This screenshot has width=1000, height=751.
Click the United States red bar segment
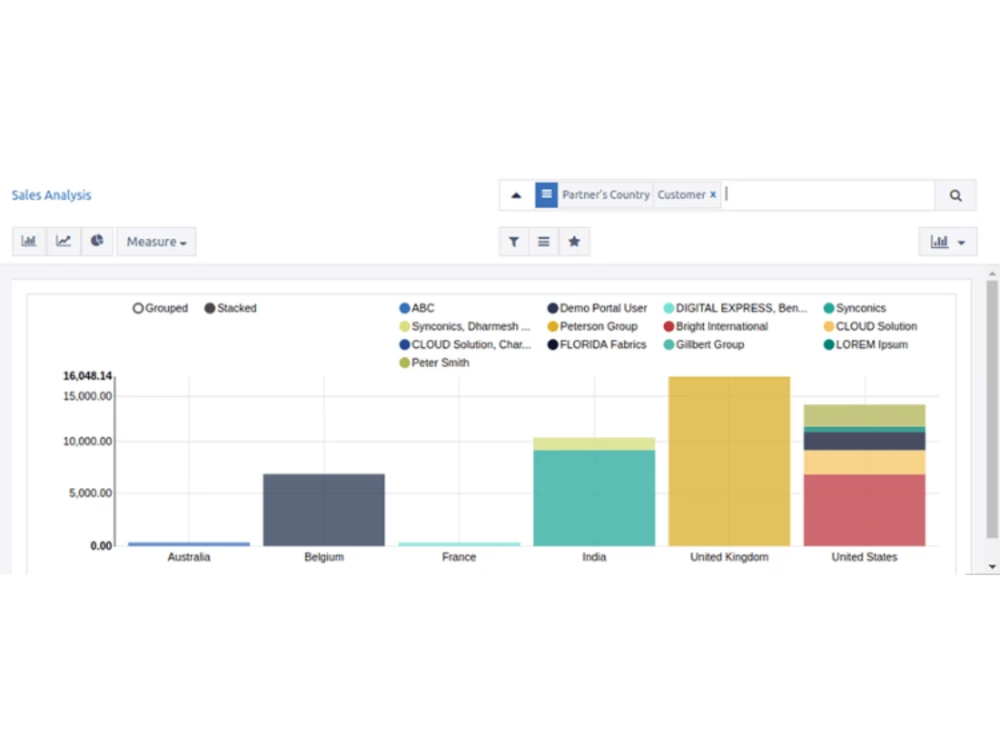[x=865, y=510]
